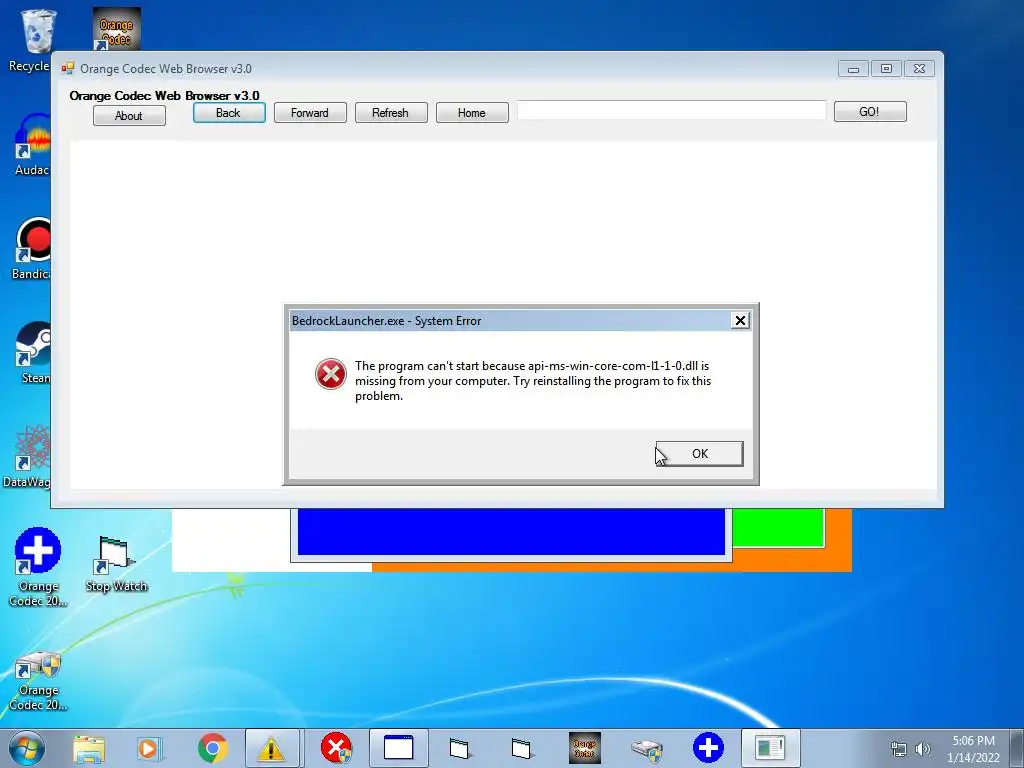Click the GO! button
The width and height of the screenshot is (1024, 768).
pyautogui.click(x=869, y=112)
